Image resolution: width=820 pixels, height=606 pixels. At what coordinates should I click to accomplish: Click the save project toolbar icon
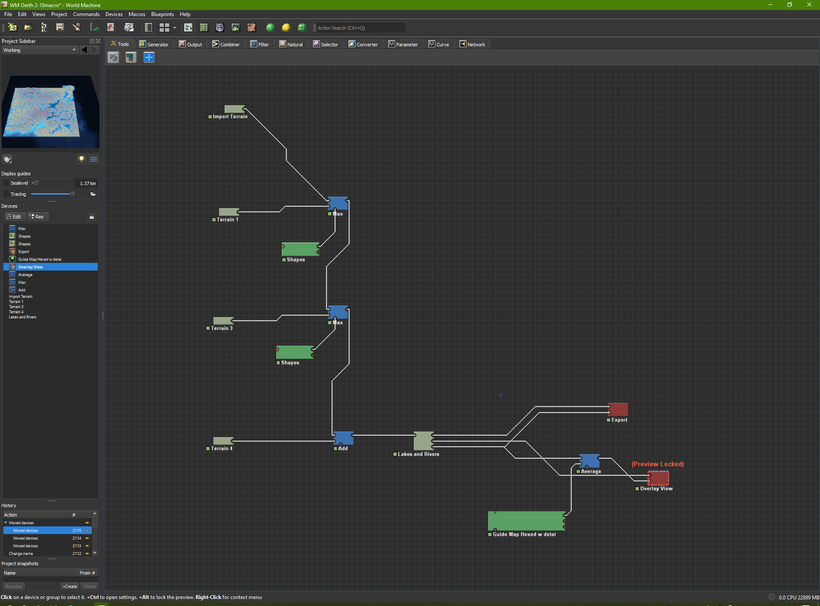60,27
